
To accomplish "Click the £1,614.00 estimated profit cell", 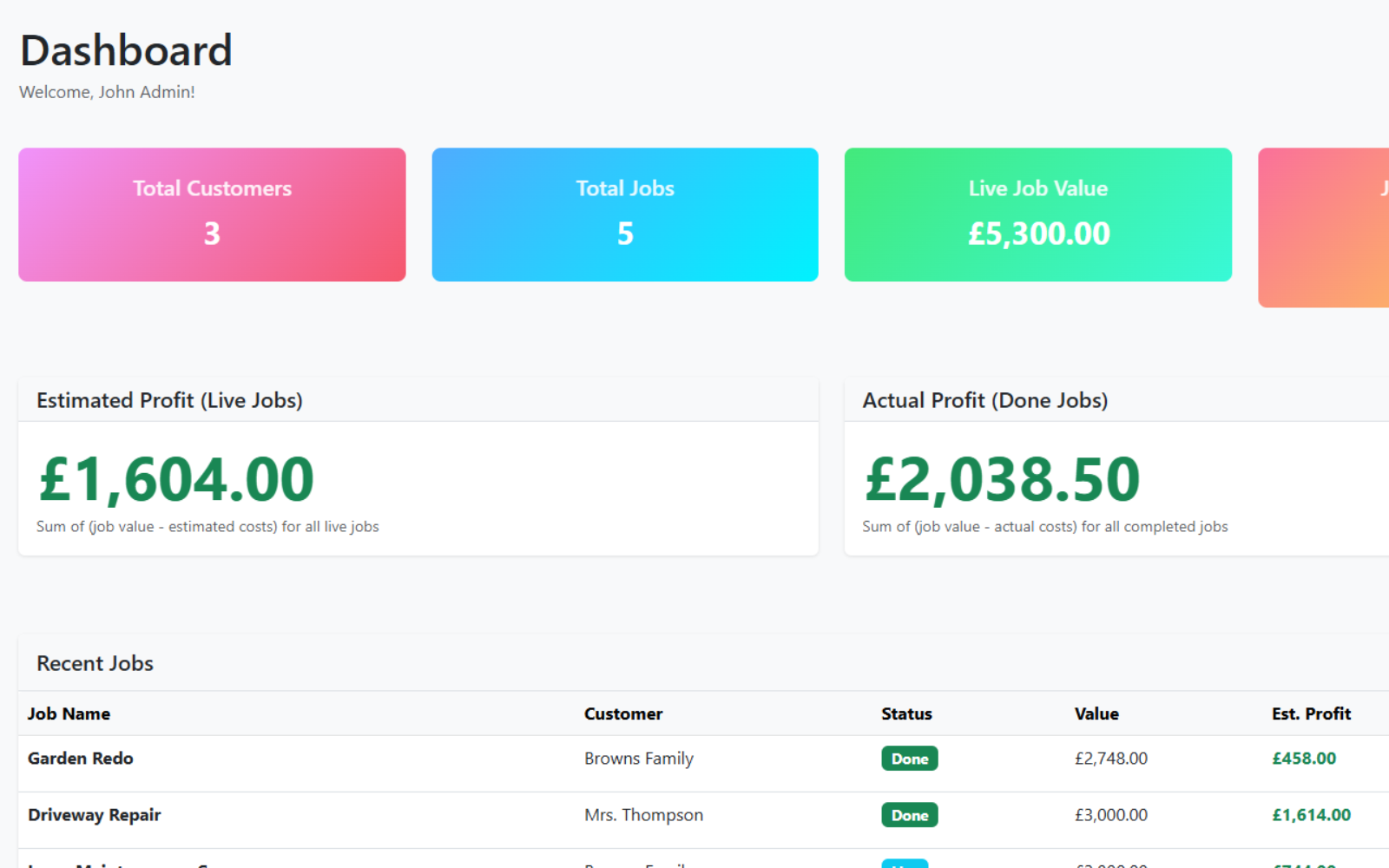I will point(1311,815).
